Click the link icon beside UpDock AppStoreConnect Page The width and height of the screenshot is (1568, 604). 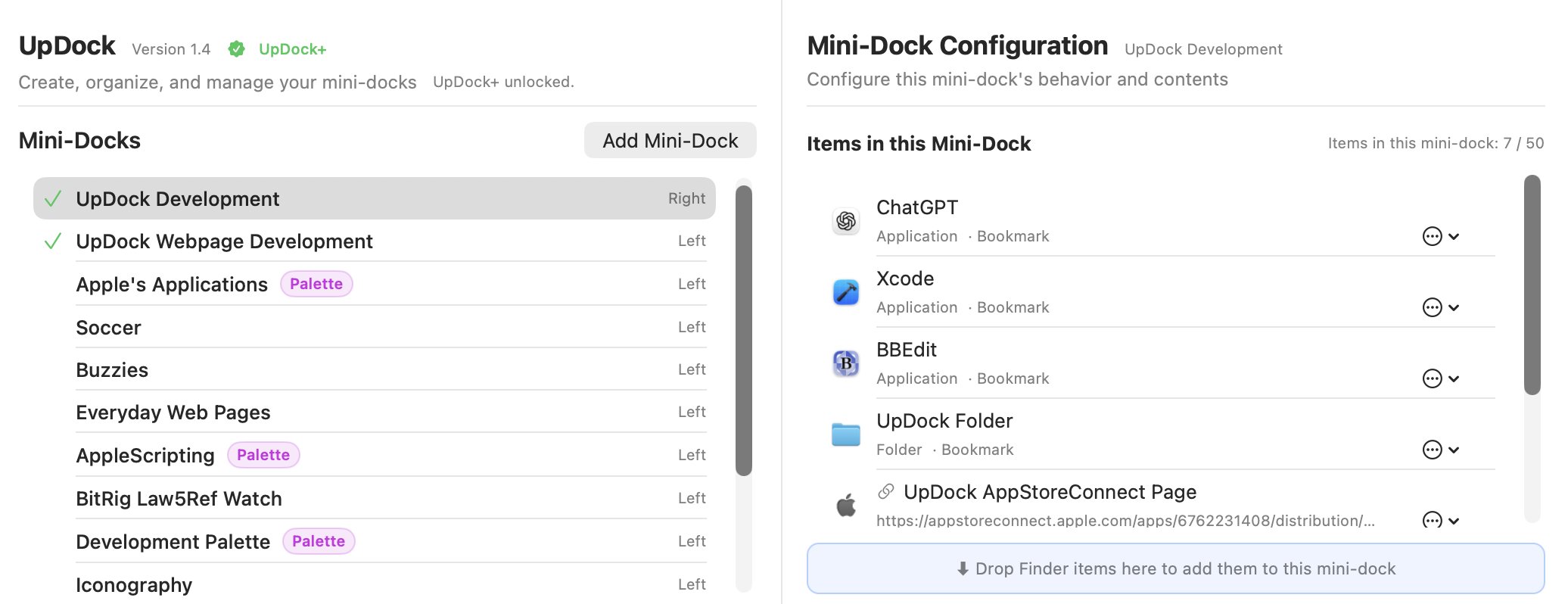[886, 491]
